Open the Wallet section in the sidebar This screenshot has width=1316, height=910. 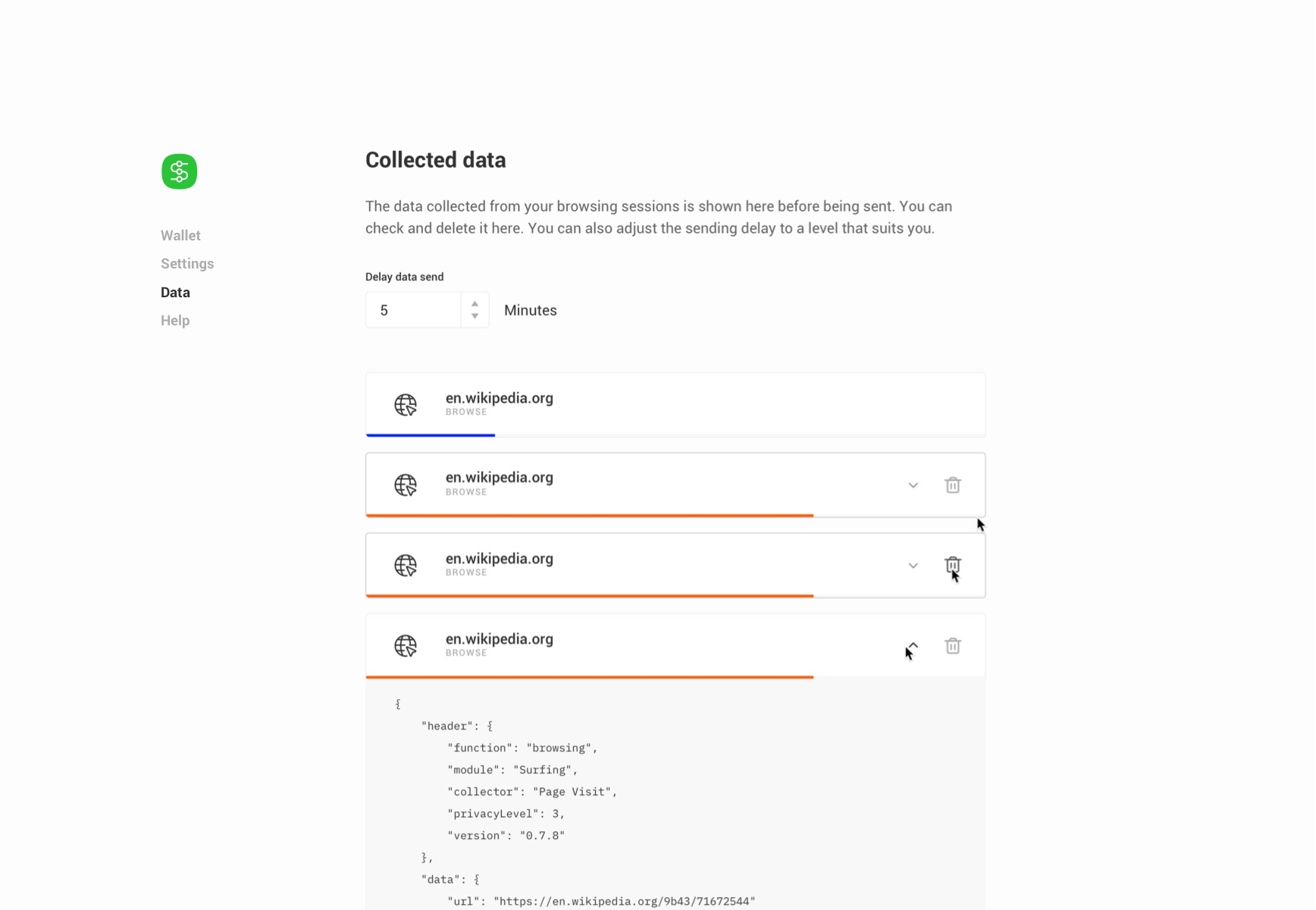point(180,235)
